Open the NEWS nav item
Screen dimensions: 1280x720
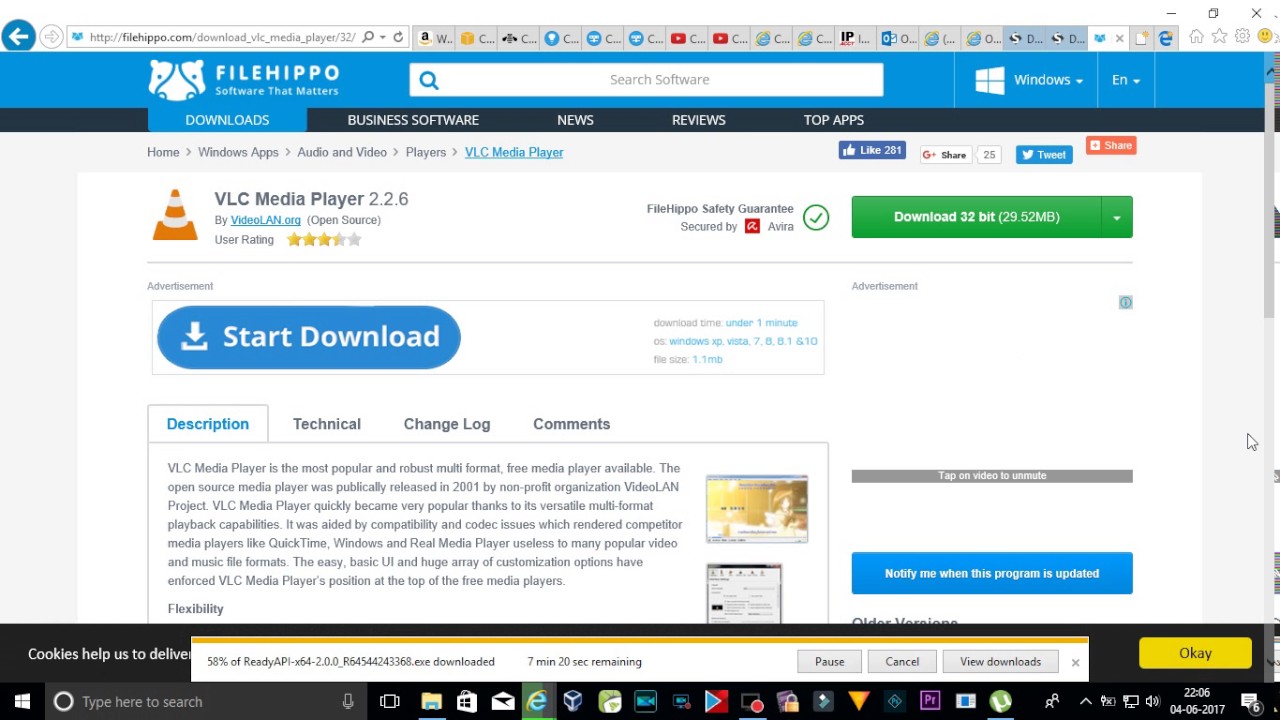575,120
